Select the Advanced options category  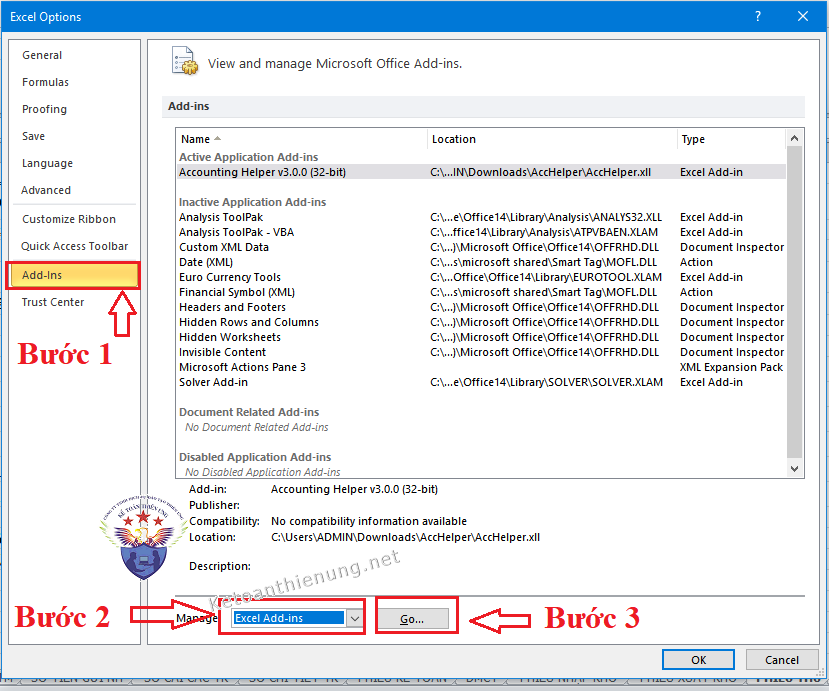tap(46, 190)
